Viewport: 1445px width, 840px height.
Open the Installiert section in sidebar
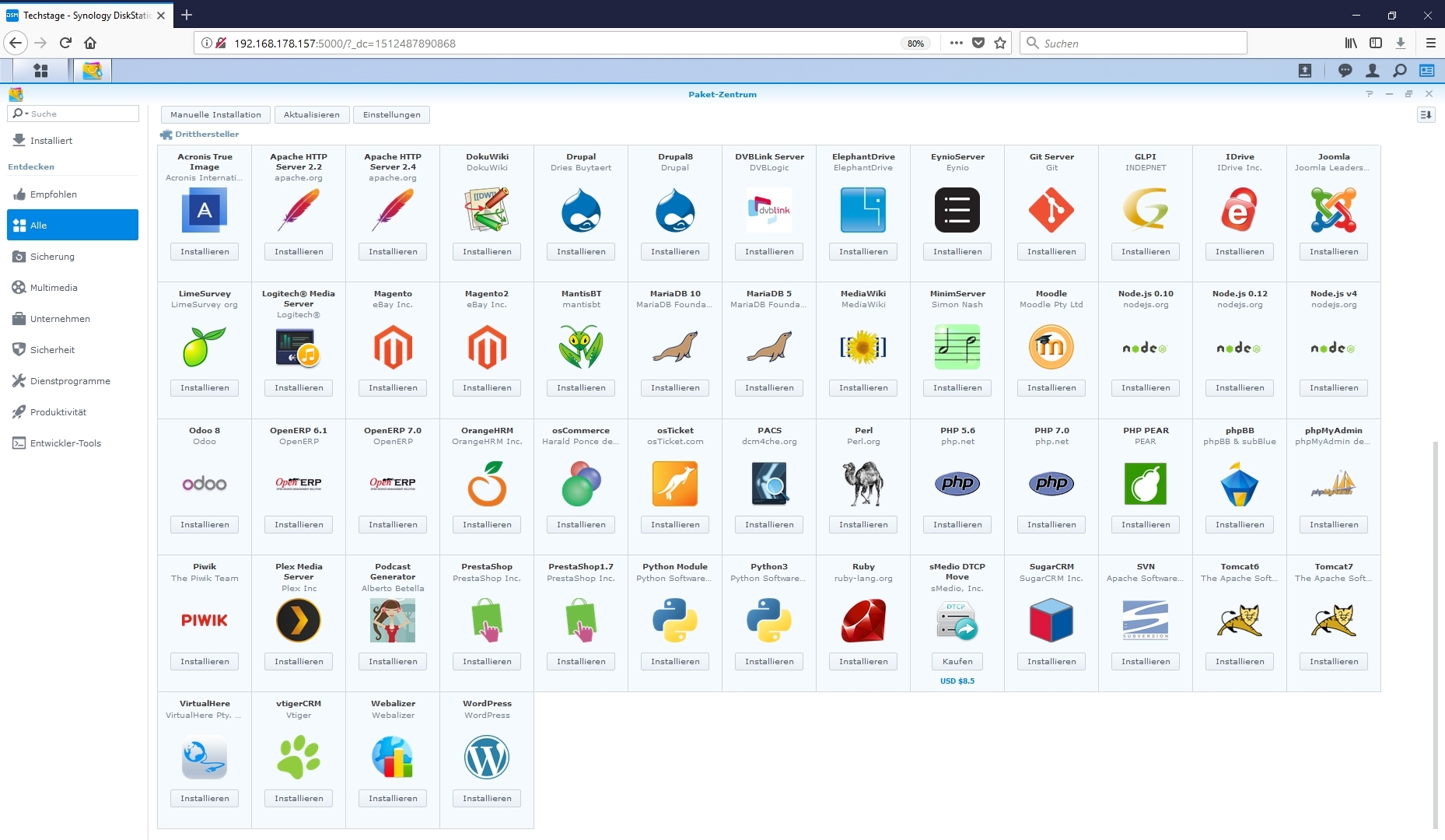coord(51,141)
